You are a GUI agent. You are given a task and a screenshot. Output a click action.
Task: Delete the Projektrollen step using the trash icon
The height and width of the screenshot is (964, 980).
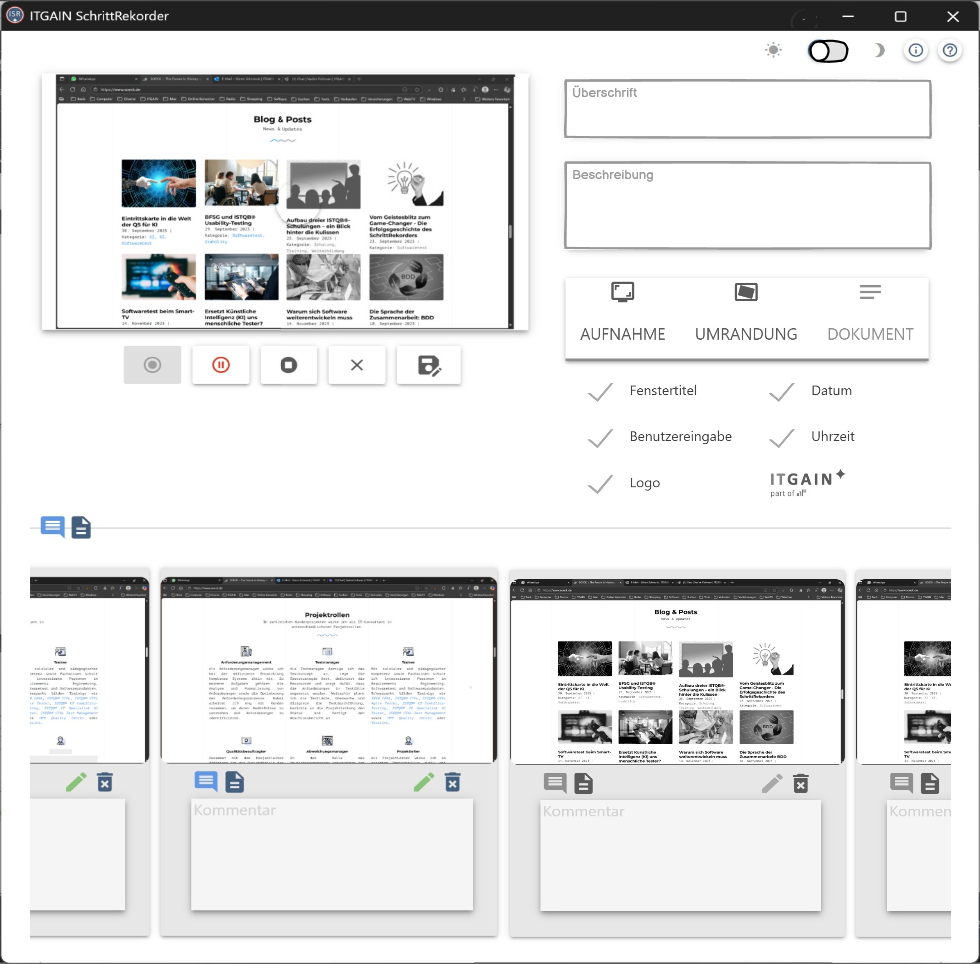point(453,782)
